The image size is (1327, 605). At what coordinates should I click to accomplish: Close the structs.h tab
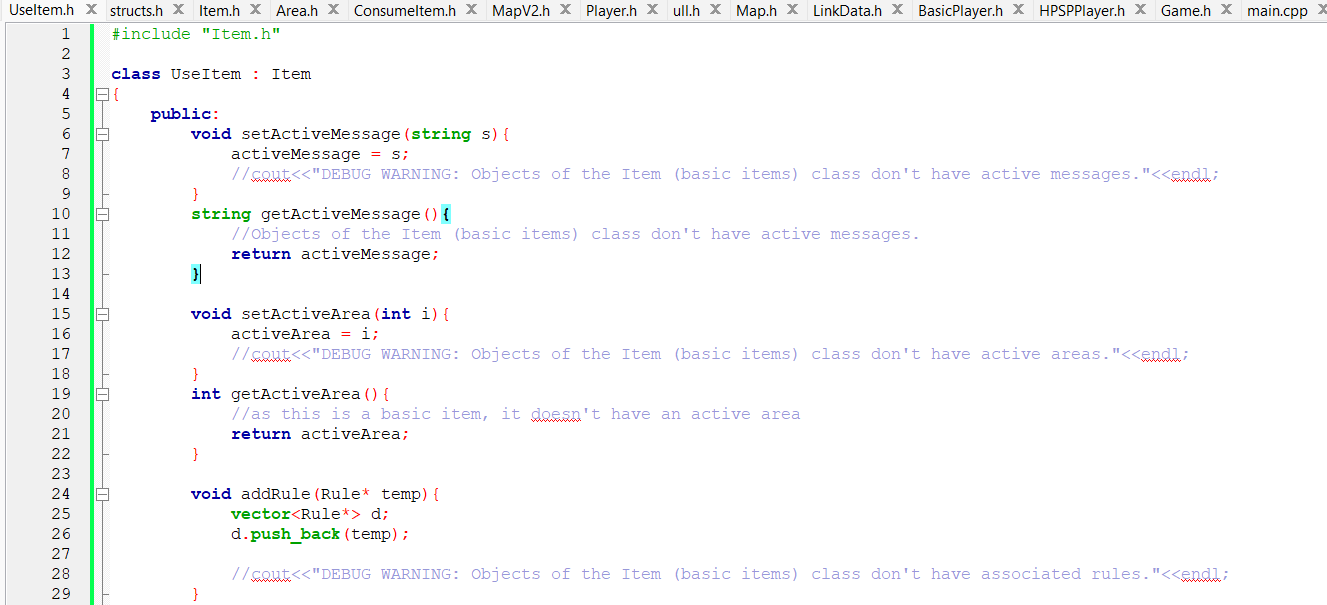coord(178,9)
